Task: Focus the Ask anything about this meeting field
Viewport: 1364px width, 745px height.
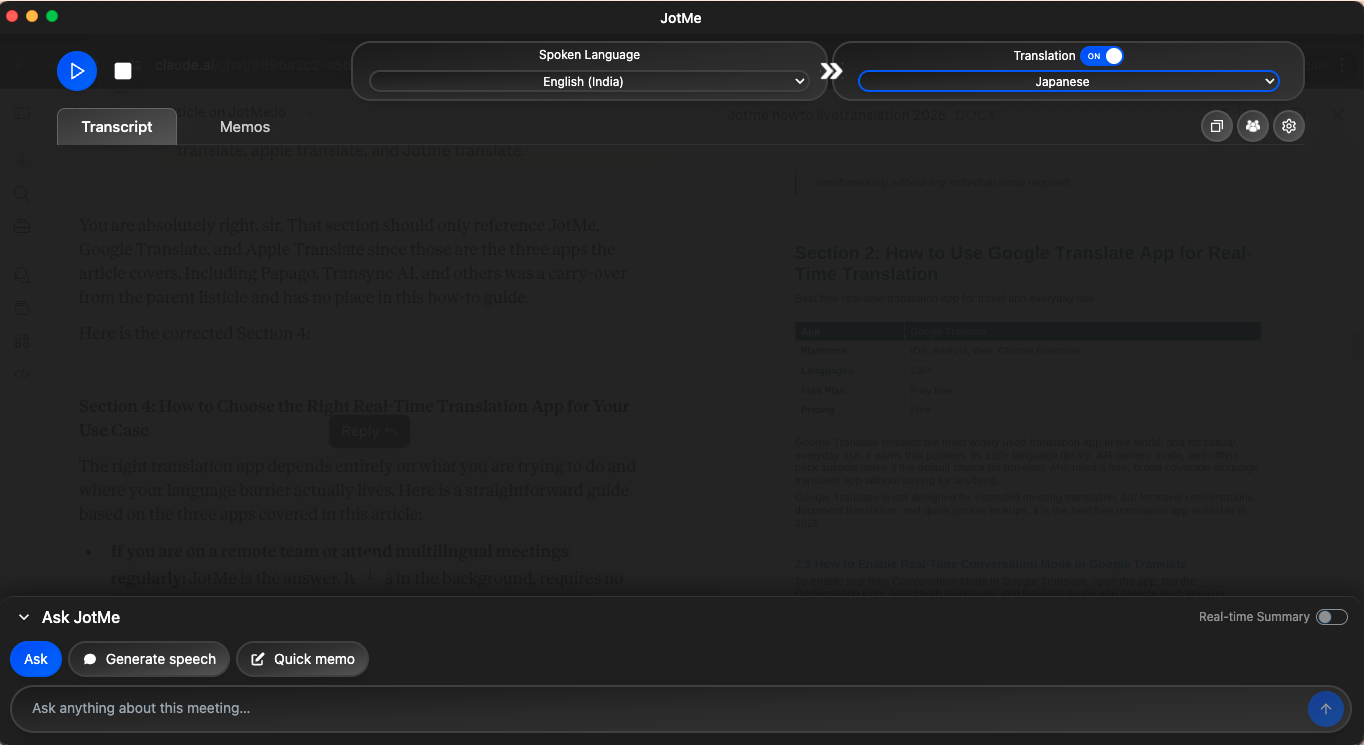Action: click(x=660, y=709)
